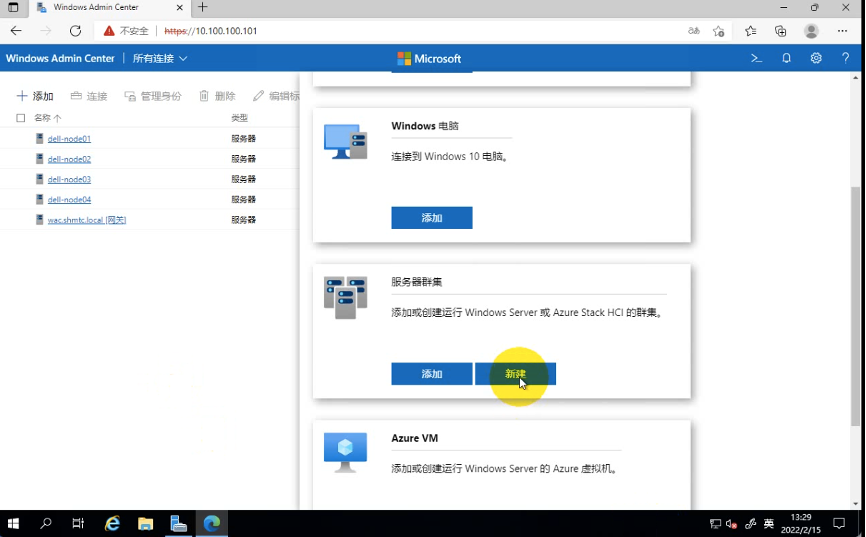The height and width of the screenshot is (537, 866).
Task: Launch Internet Explorer from taskbar
Action: pos(113,523)
